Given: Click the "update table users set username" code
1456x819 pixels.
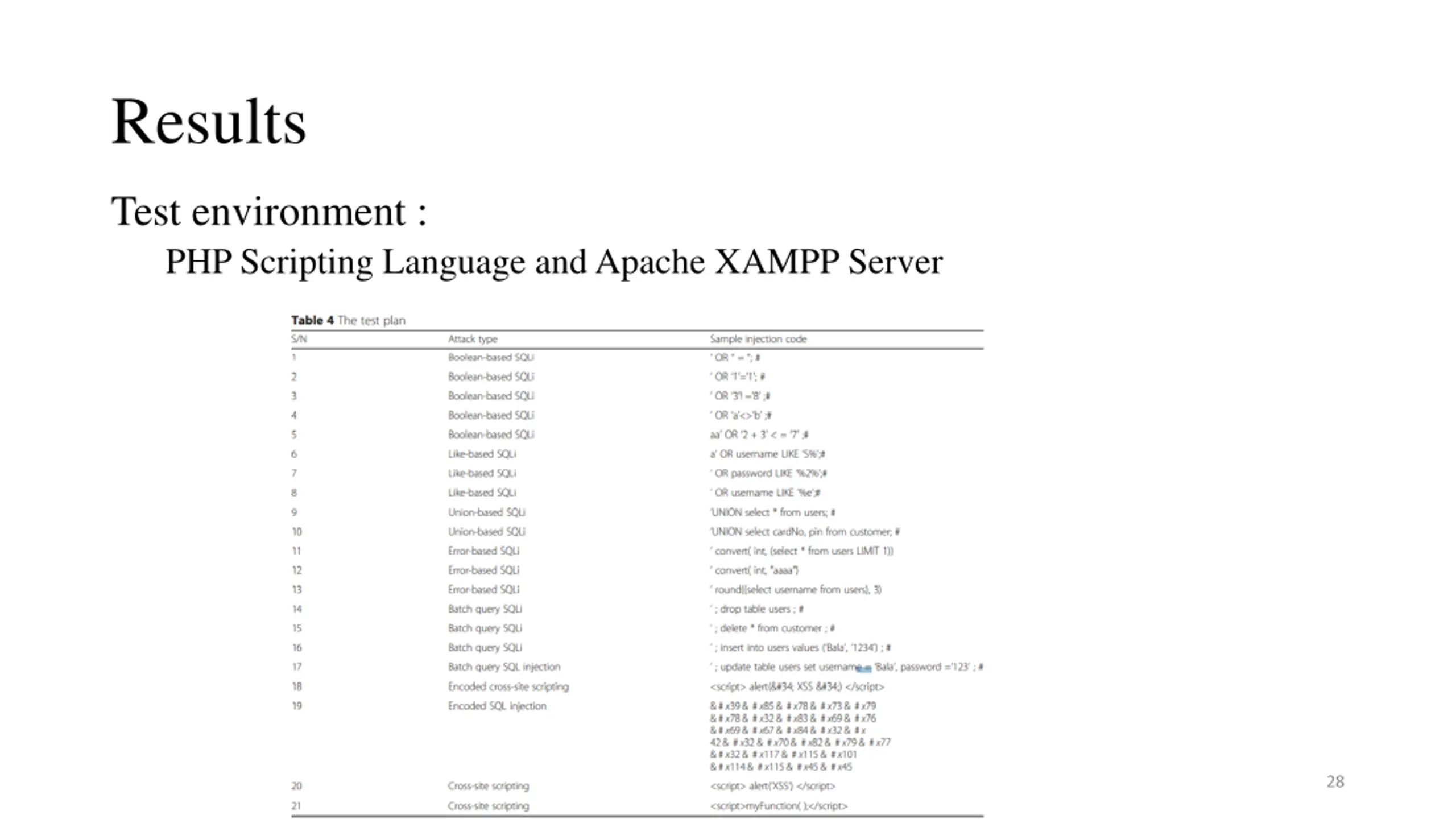Looking at the screenshot, I should pos(846,667).
